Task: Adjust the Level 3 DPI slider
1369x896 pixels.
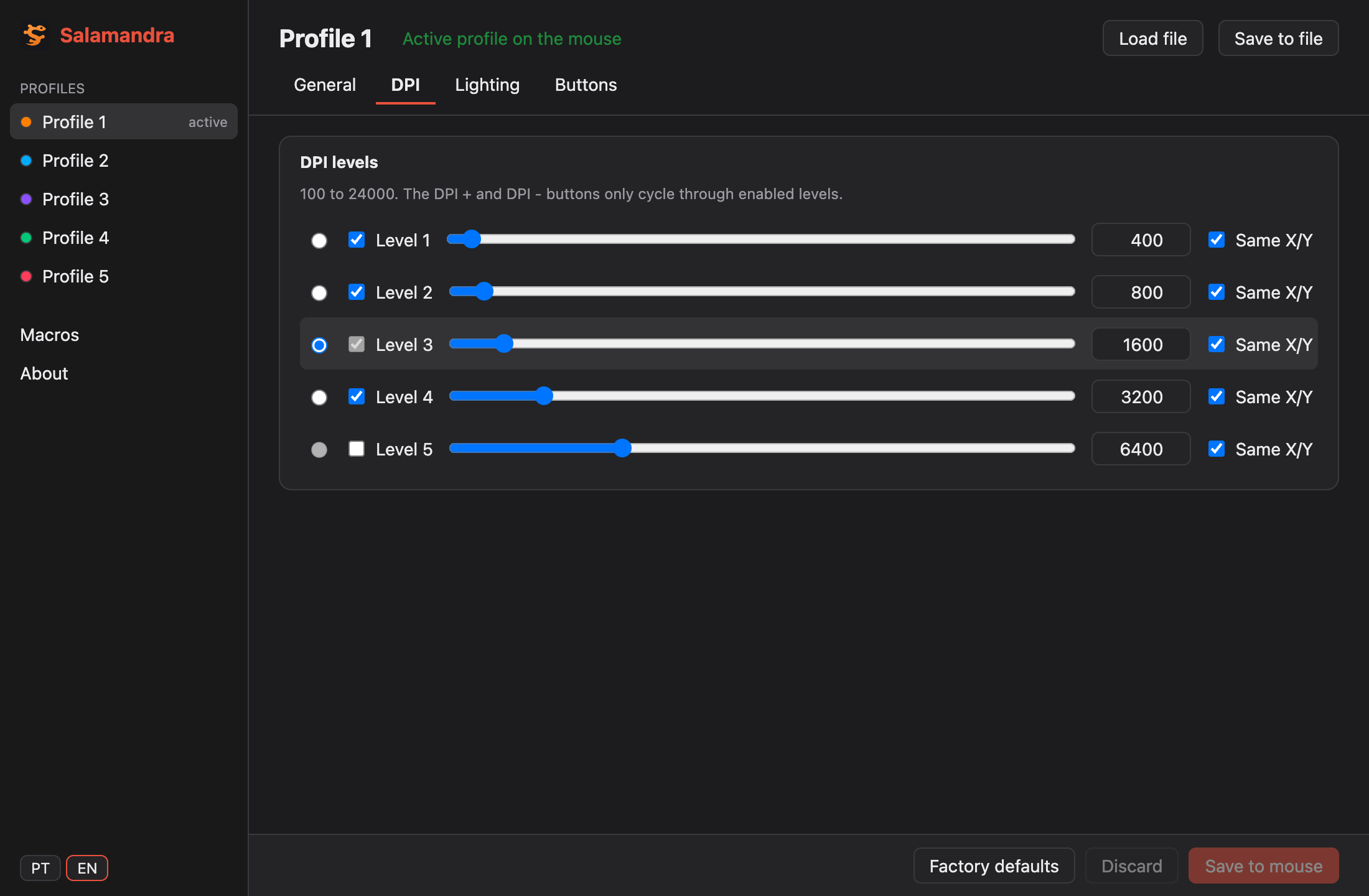Action: tap(762, 344)
